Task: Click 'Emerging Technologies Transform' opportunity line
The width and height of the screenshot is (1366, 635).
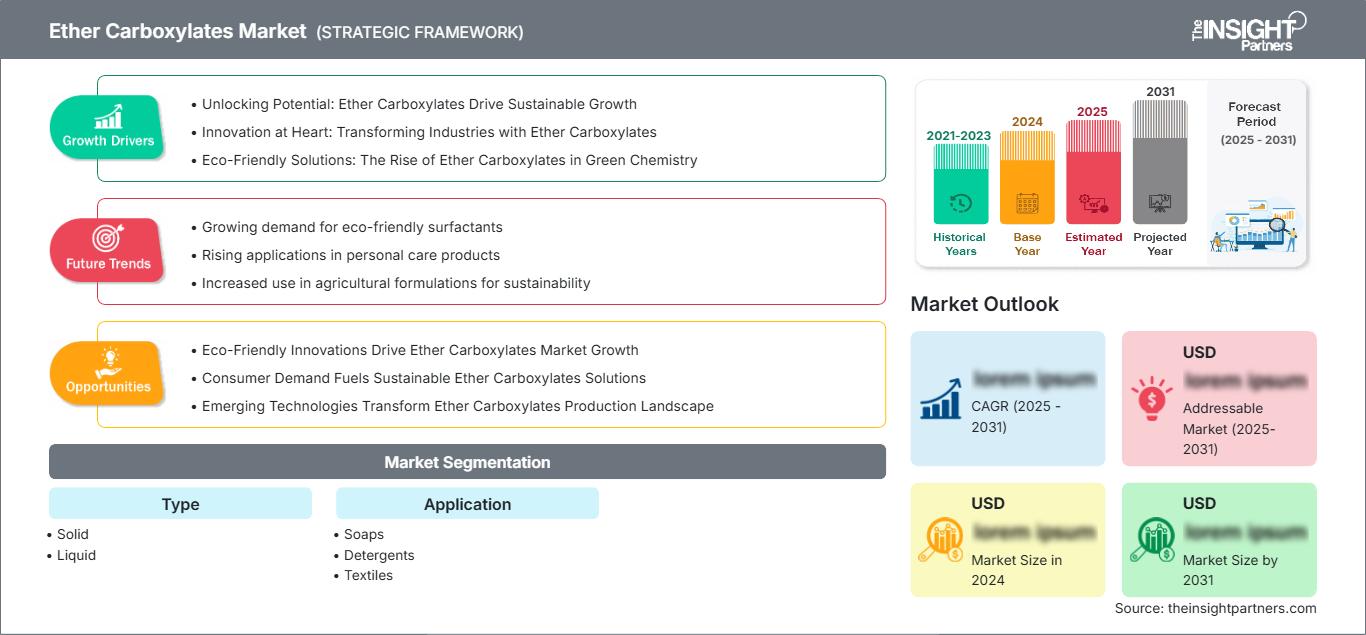Action: click(x=458, y=406)
